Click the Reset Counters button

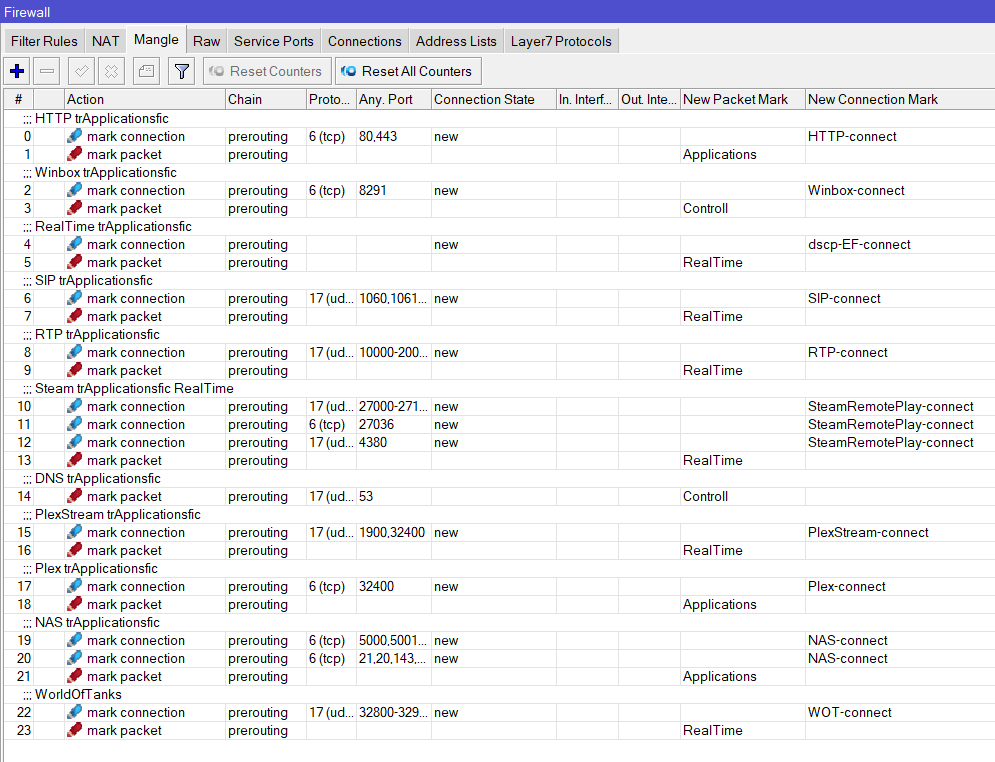(266, 71)
